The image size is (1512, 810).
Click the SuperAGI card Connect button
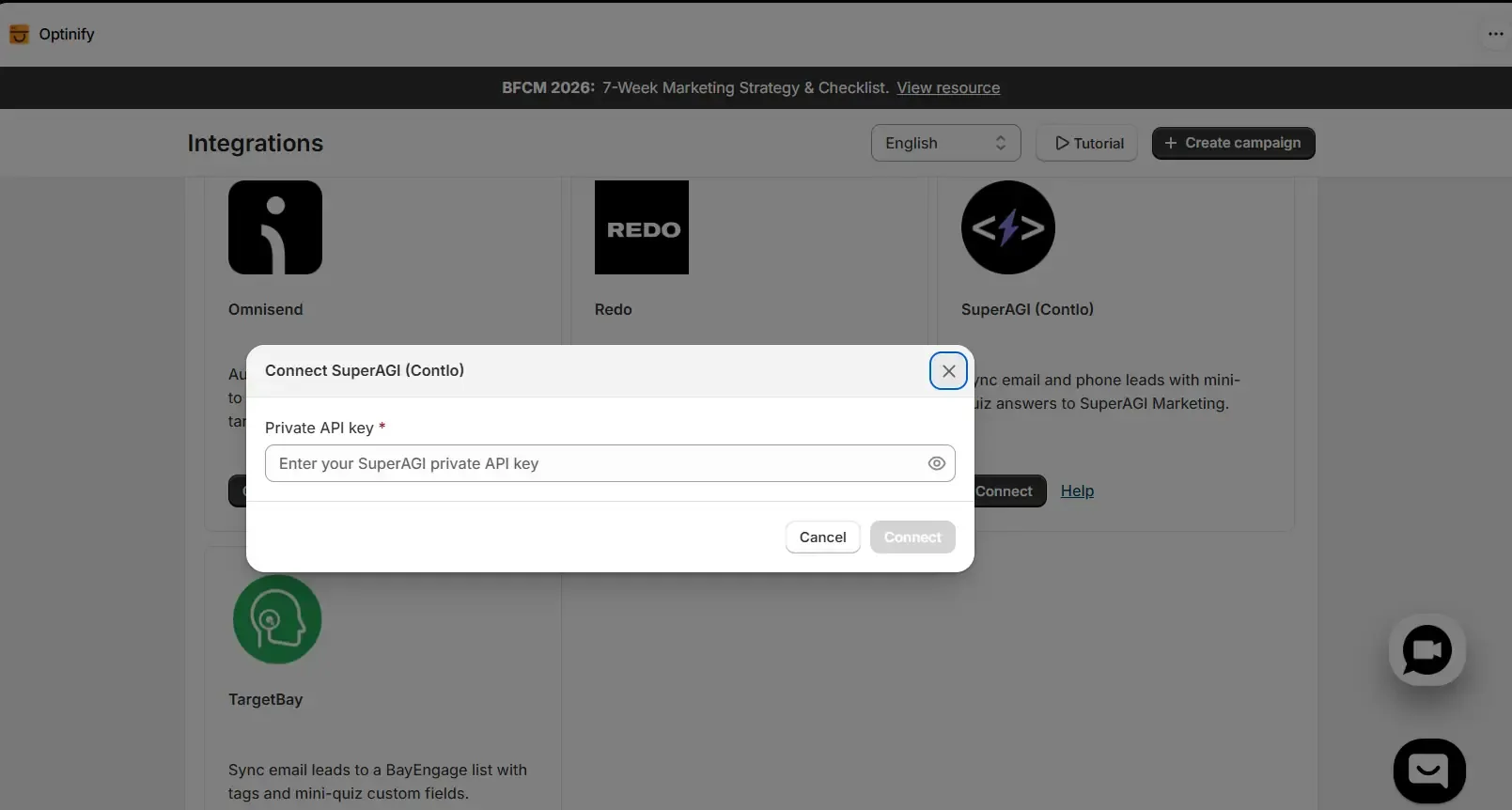point(1009,491)
